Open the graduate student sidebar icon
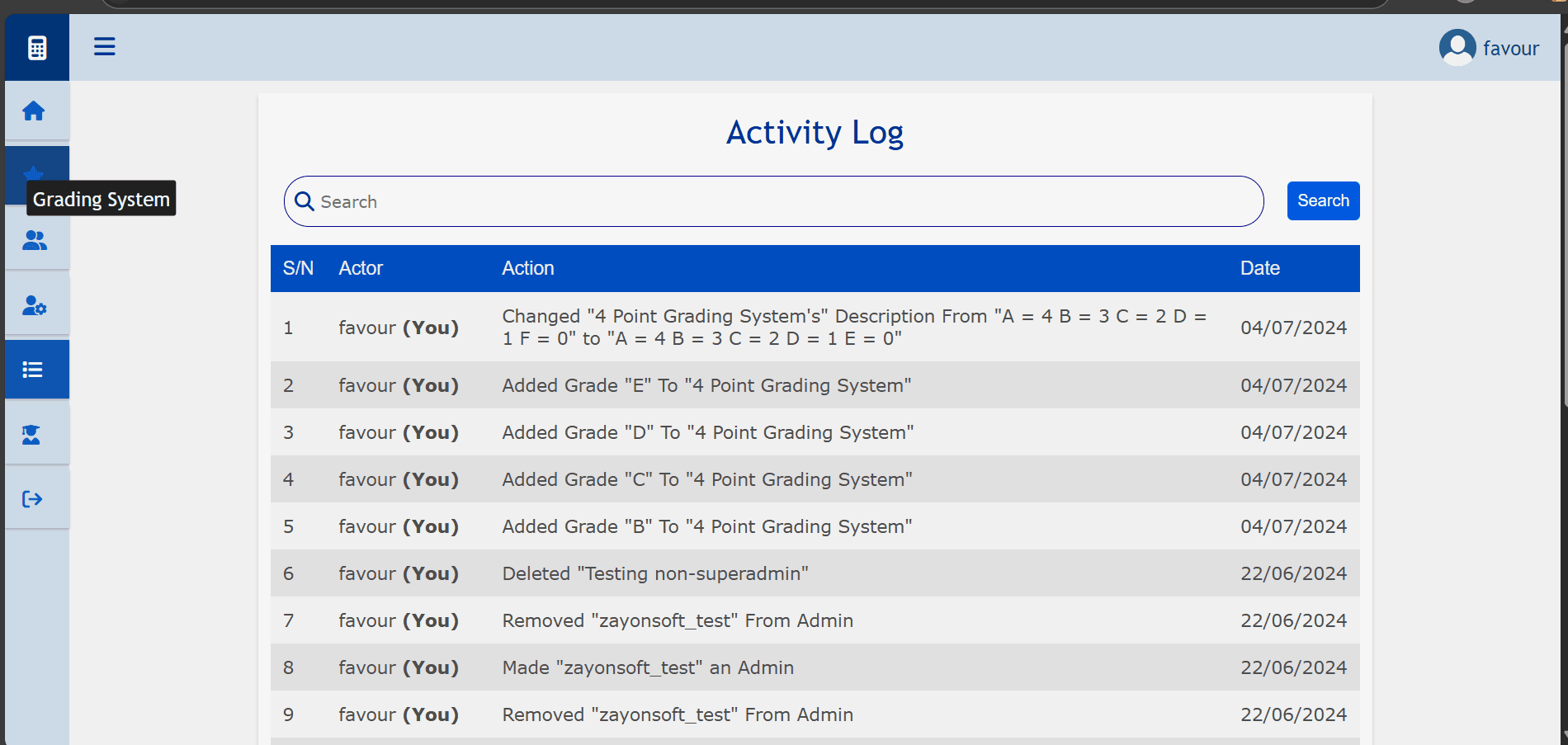Viewport: 1568px width, 745px height. pyautogui.click(x=31, y=435)
